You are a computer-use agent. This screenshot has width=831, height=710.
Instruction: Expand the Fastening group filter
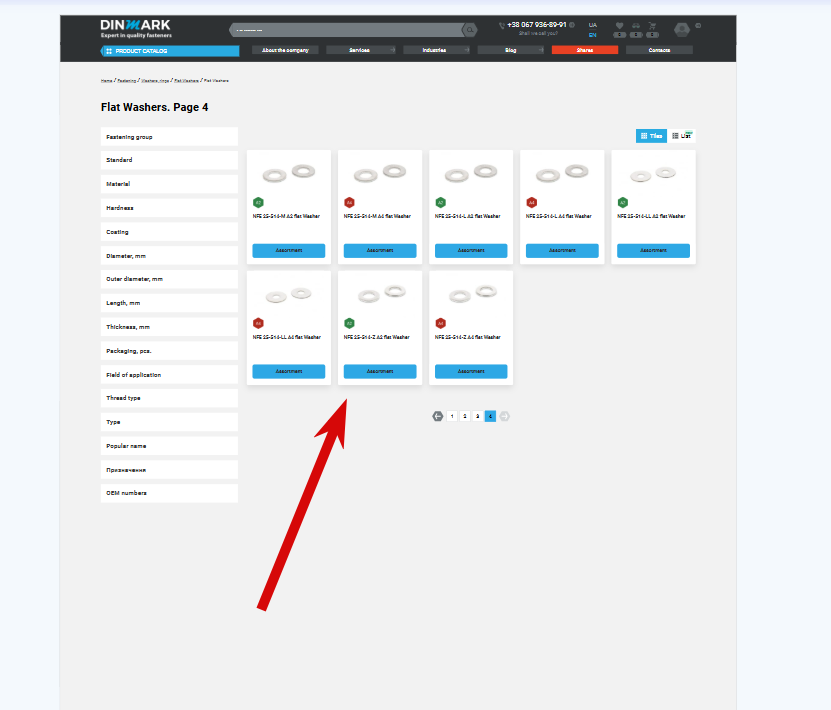(169, 137)
